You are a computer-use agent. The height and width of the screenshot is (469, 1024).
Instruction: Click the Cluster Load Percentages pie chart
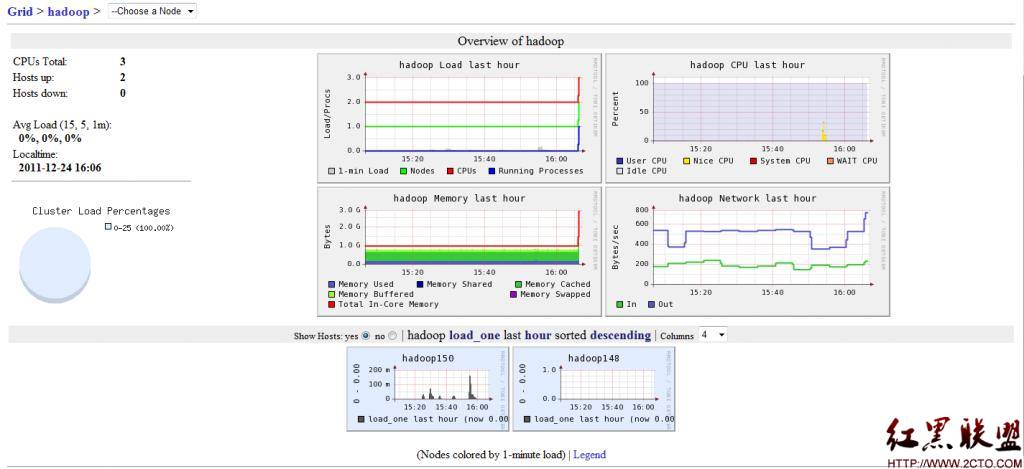[55, 265]
